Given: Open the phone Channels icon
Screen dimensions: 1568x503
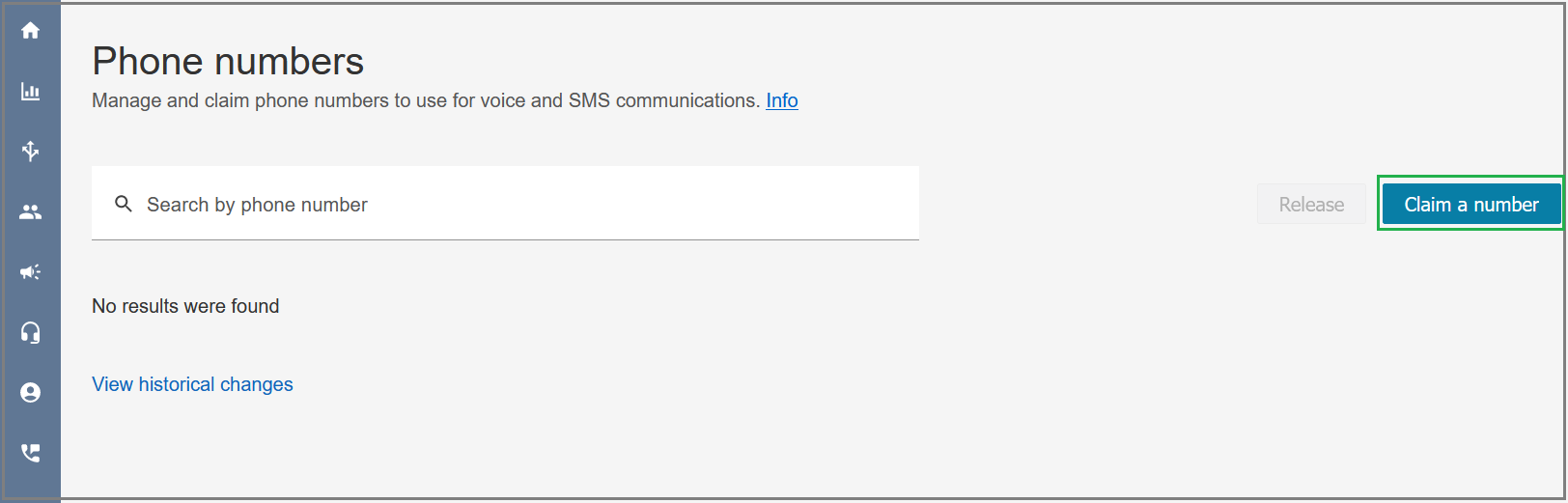Looking at the screenshot, I should click(x=30, y=453).
